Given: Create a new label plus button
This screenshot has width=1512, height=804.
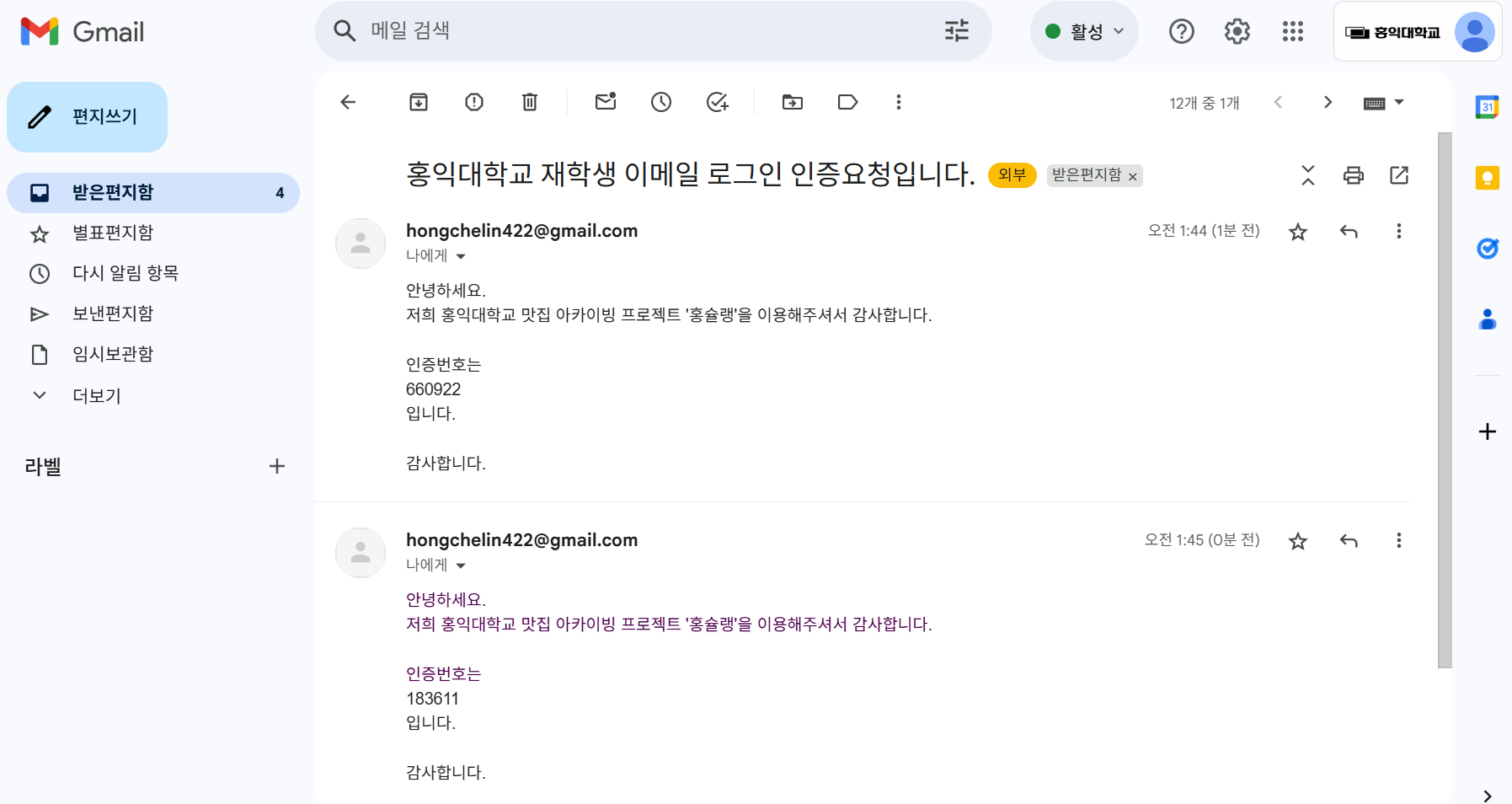Looking at the screenshot, I should coord(277,466).
